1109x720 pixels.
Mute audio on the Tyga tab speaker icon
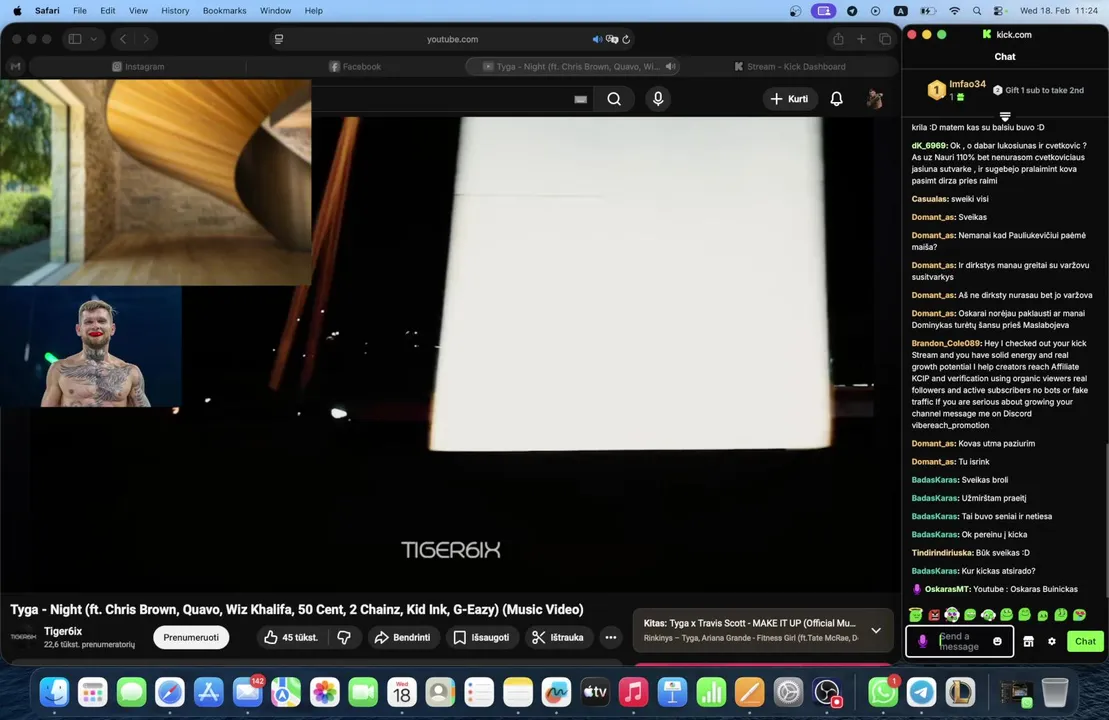tap(670, 66)
